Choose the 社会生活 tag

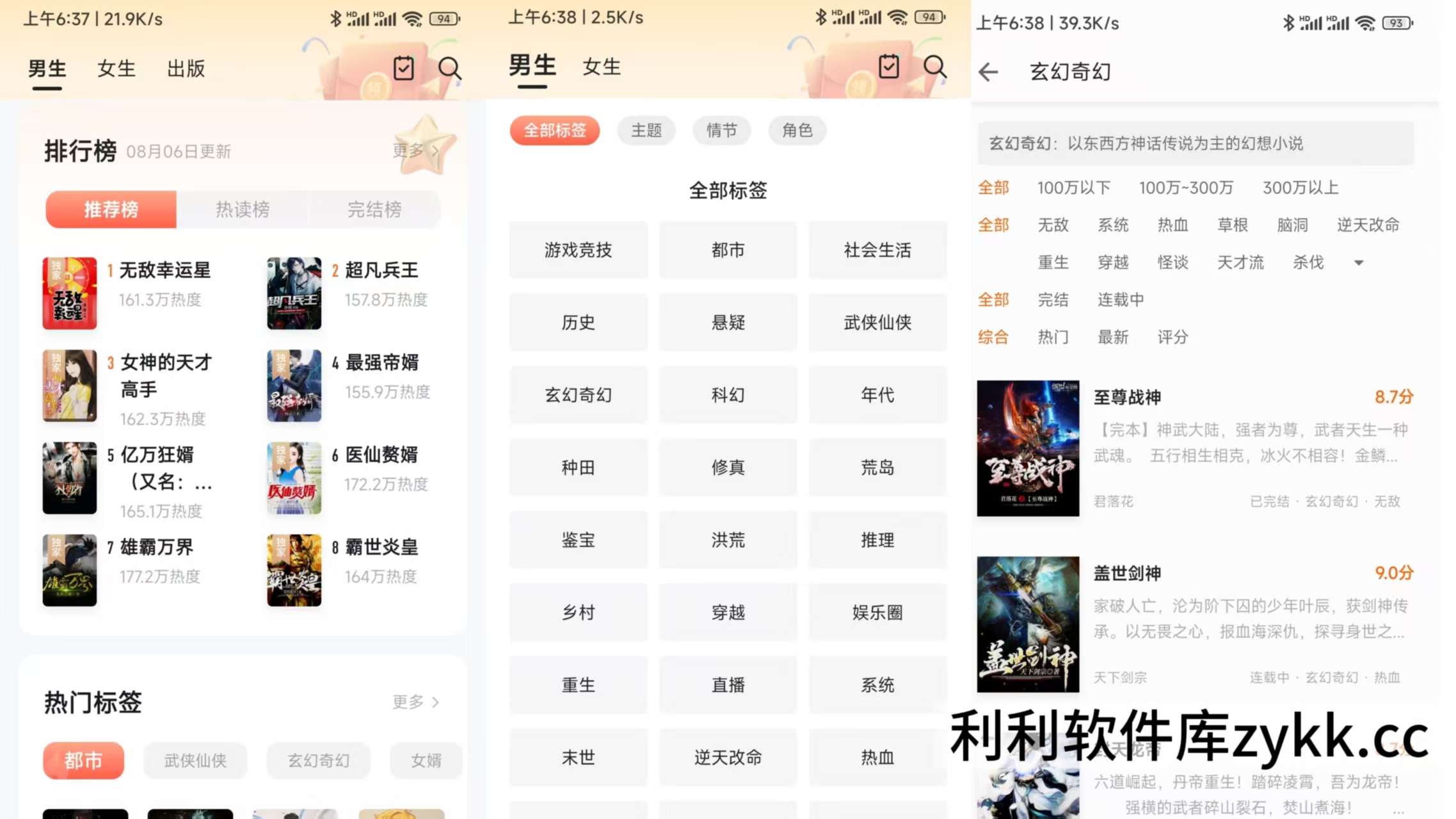point(877,250)
